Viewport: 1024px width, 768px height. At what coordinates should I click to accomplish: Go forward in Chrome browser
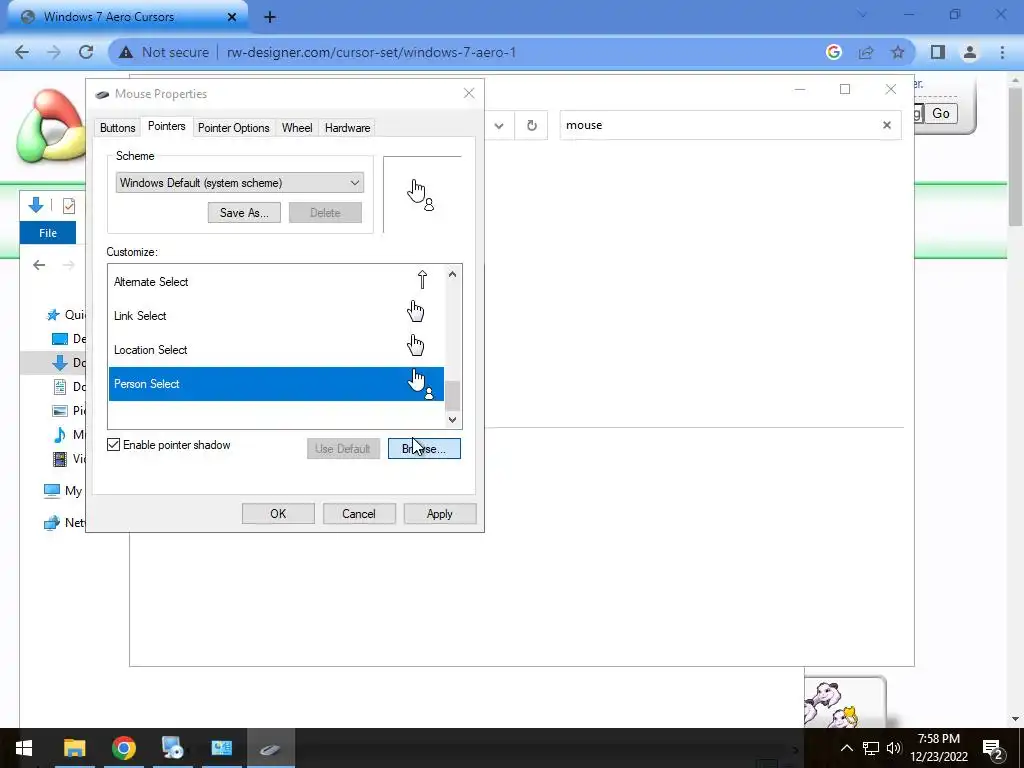tap(54, 52)
